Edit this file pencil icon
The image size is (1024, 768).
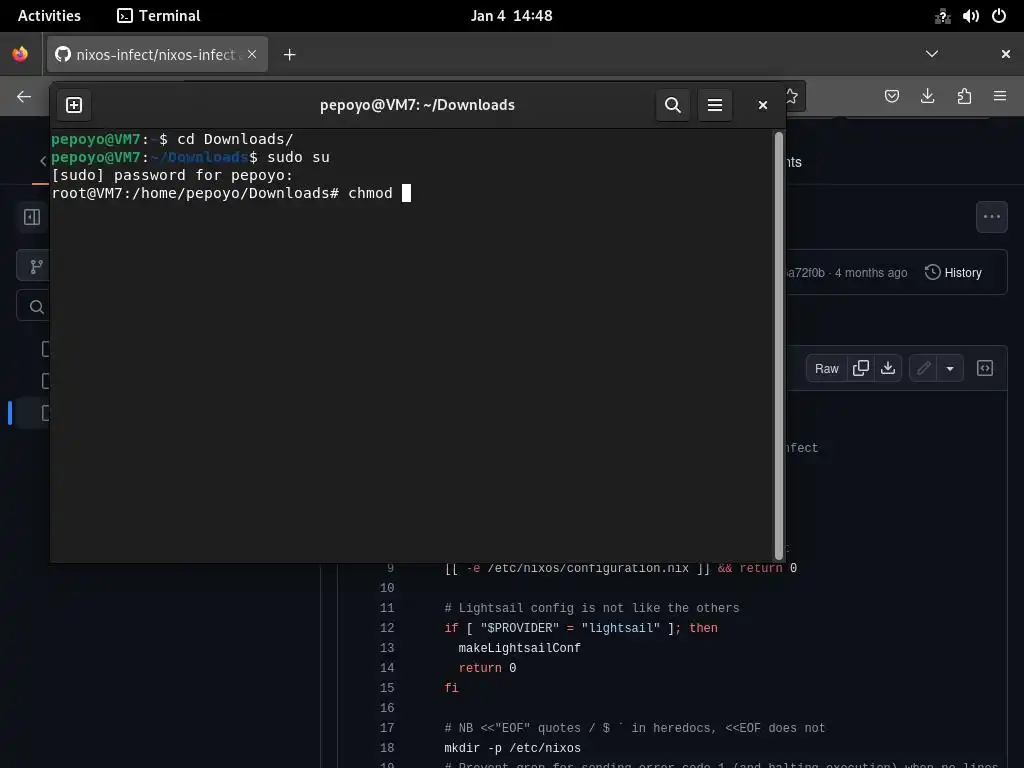923,368
